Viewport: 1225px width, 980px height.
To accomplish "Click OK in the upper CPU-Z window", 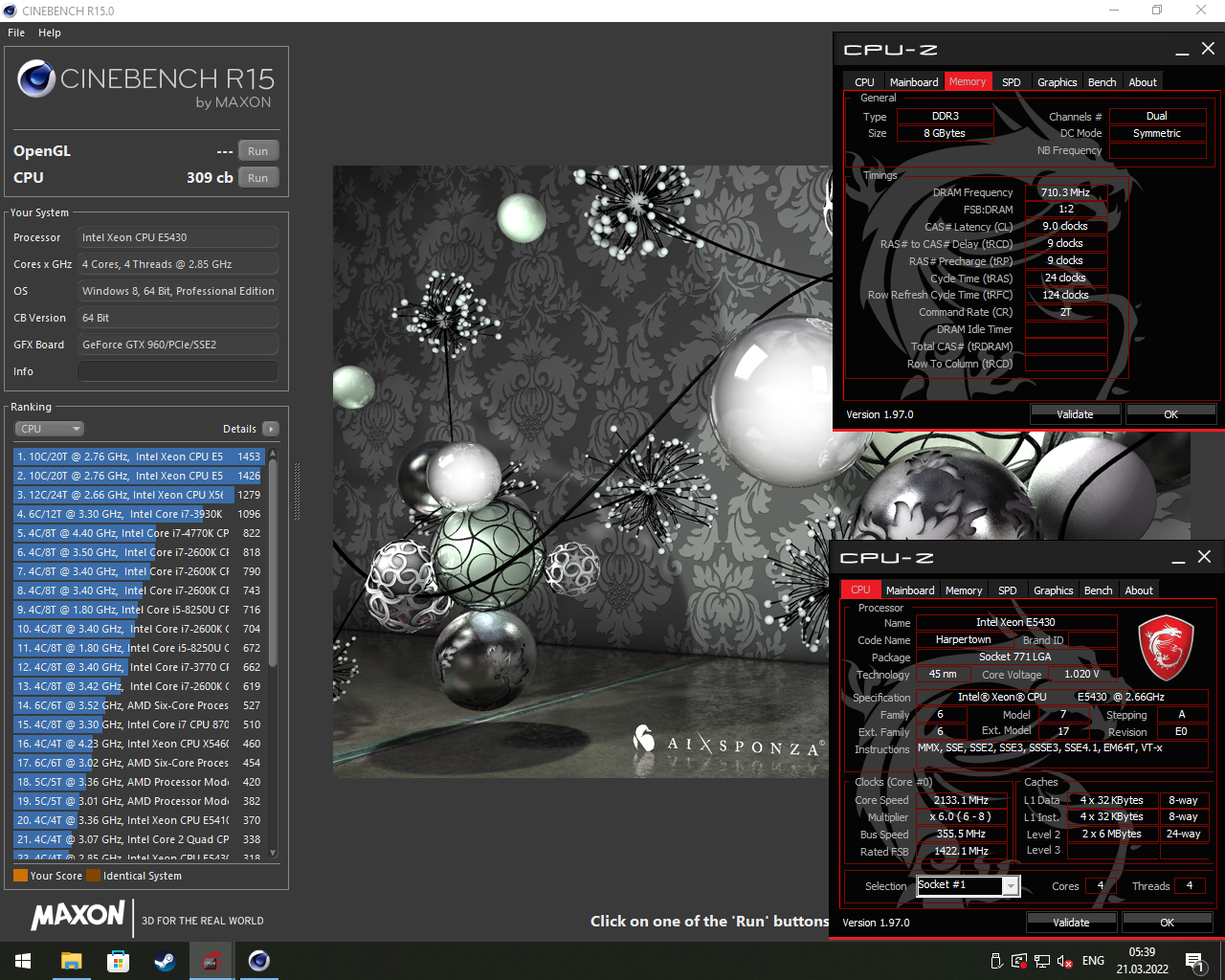I will 1171,414.
